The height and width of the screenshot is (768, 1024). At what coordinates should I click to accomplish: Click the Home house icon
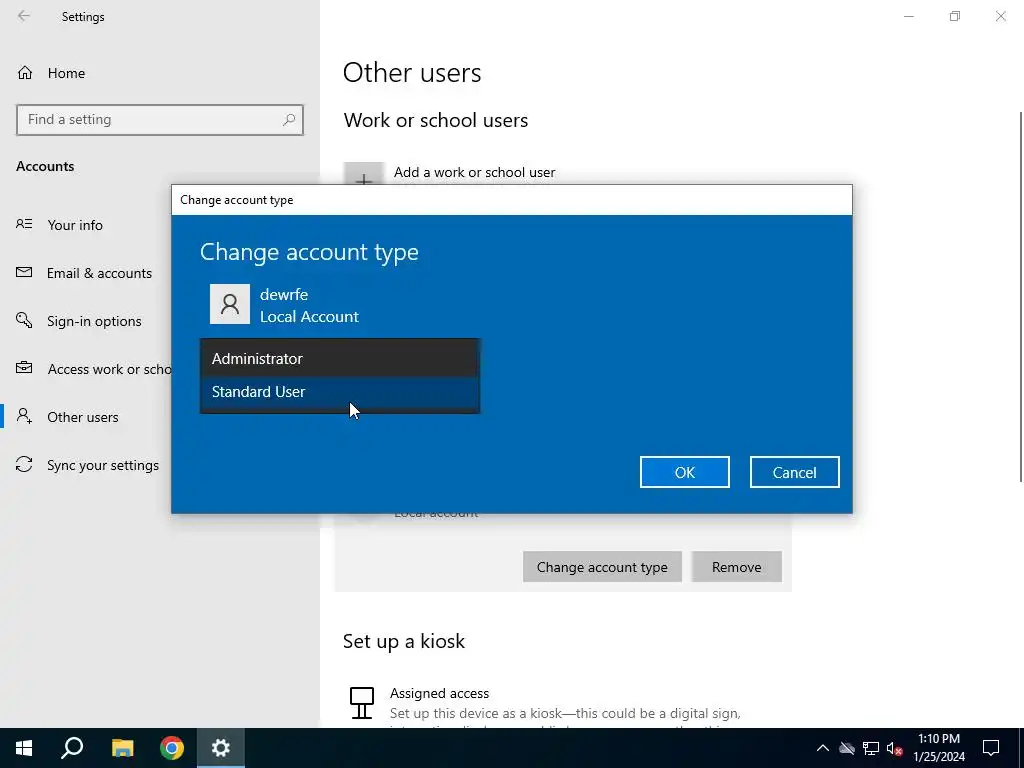(x=25, y=72)
